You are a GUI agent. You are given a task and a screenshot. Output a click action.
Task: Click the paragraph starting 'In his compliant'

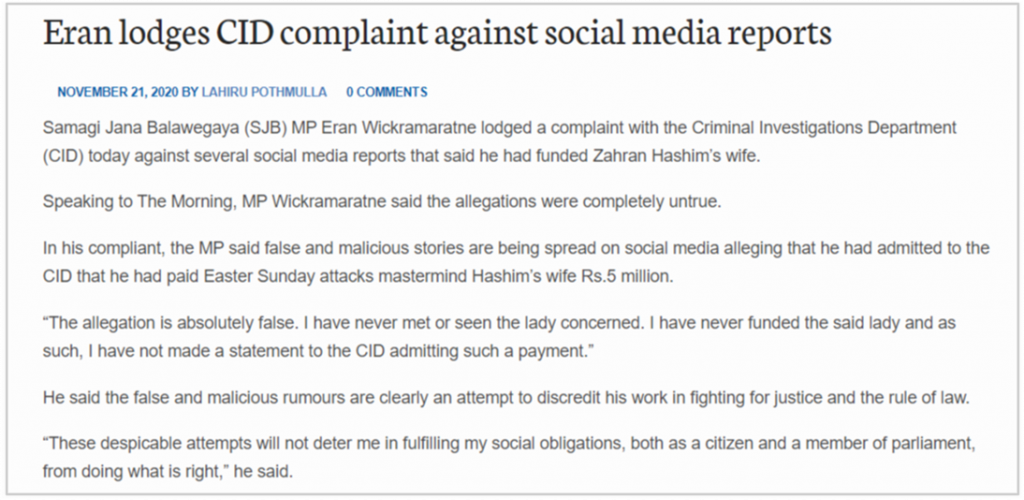pyautogui.click(x=516, y=262)
